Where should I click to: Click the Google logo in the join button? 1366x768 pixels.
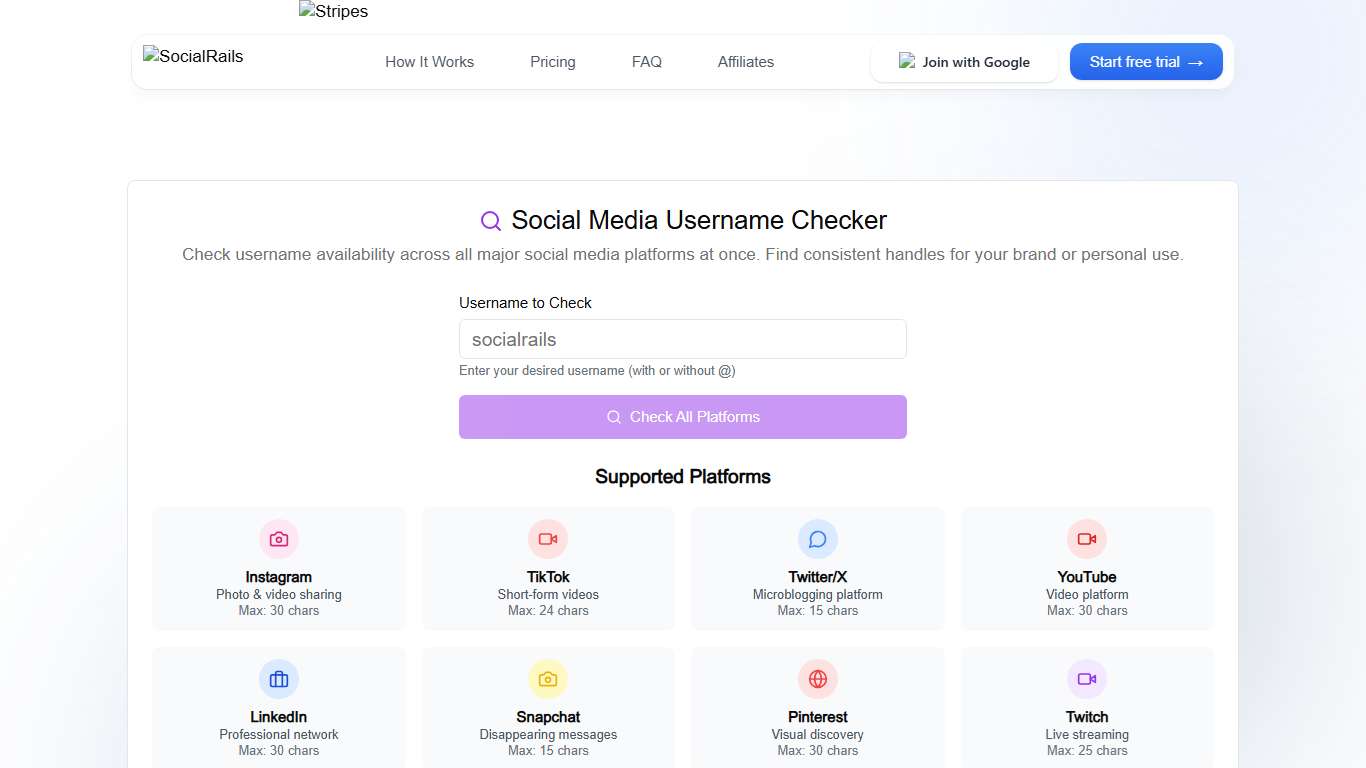[x=906, y=61]
